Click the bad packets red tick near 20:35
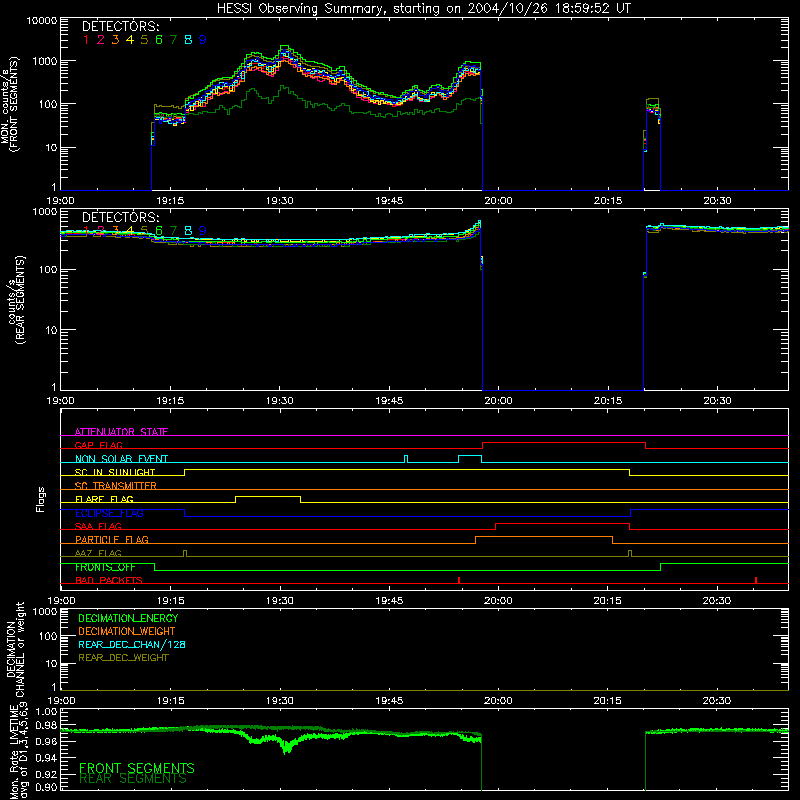Viewport: 800px width, 800px height. pyautogui.click(x=756, y=580)
